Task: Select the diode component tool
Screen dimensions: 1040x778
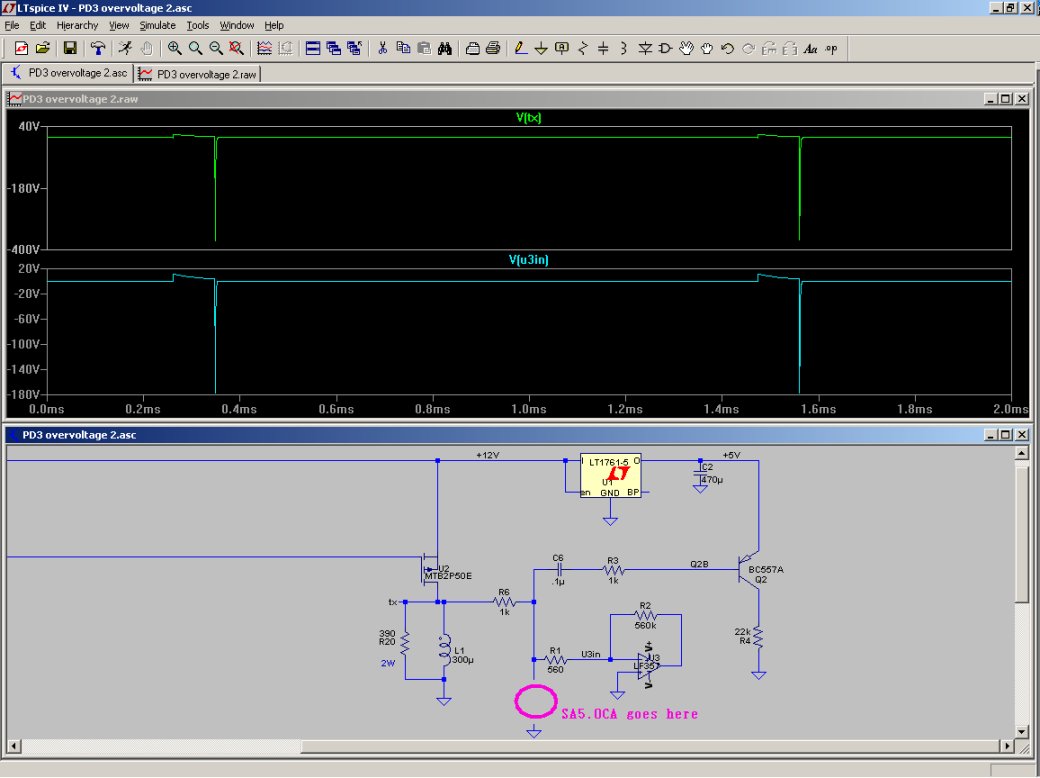Action: (x=645, y=48)
